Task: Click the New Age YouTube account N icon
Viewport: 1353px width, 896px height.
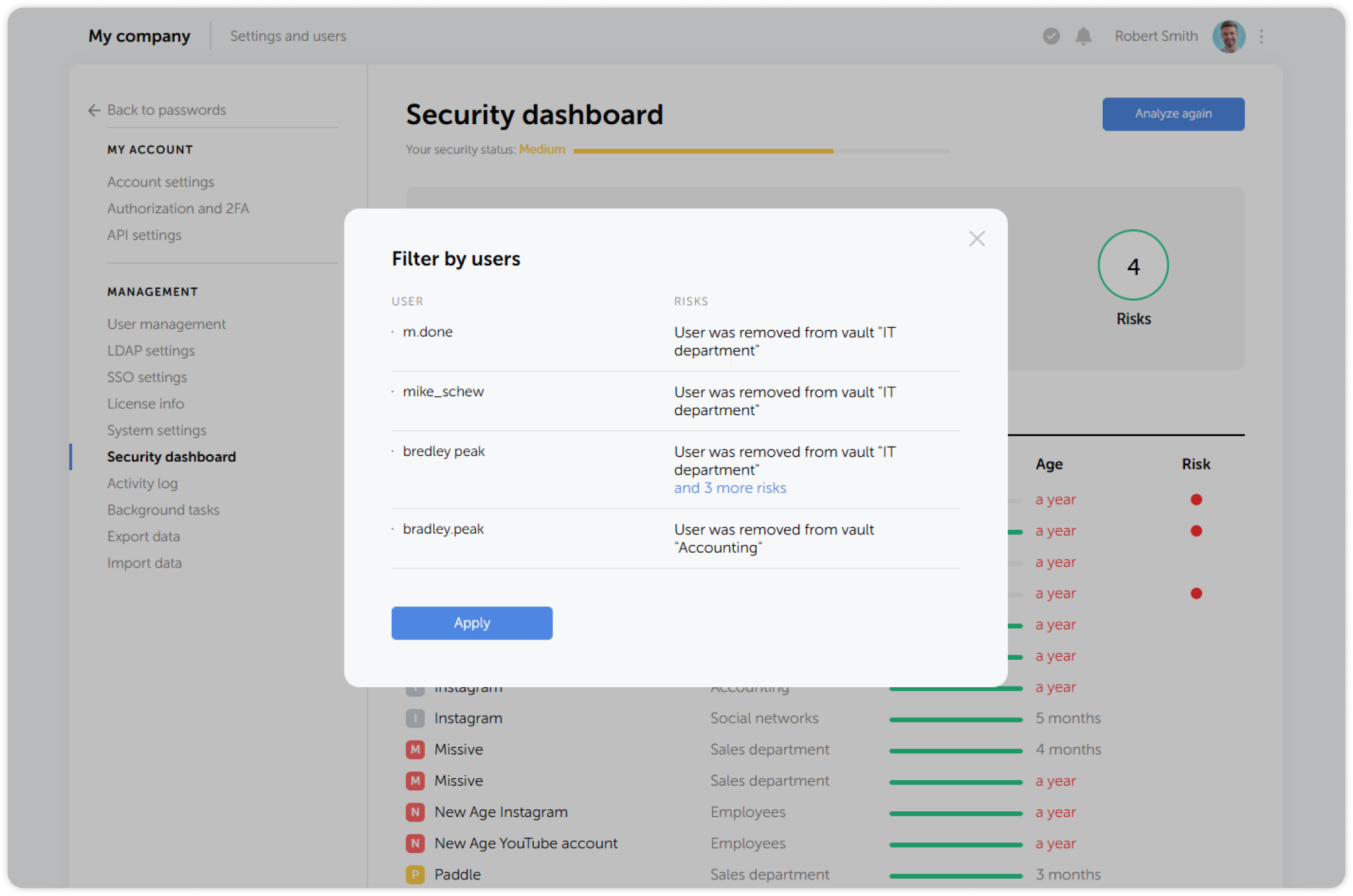Action: pos(415,843)
